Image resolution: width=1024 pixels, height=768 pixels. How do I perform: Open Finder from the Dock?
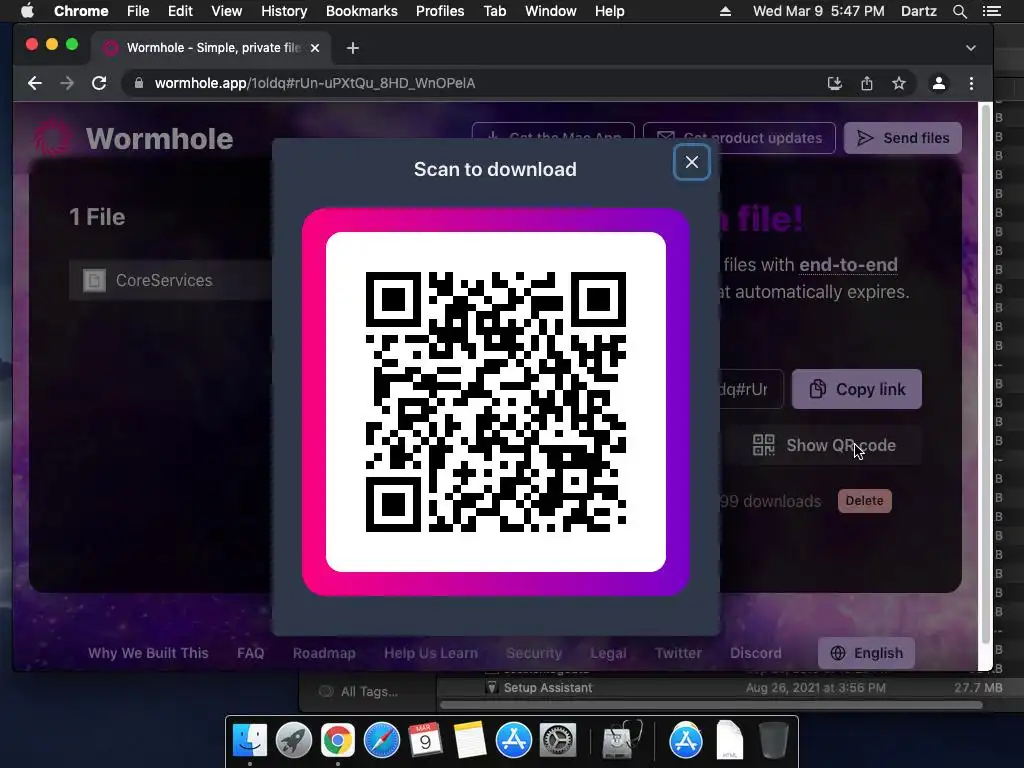249,740
